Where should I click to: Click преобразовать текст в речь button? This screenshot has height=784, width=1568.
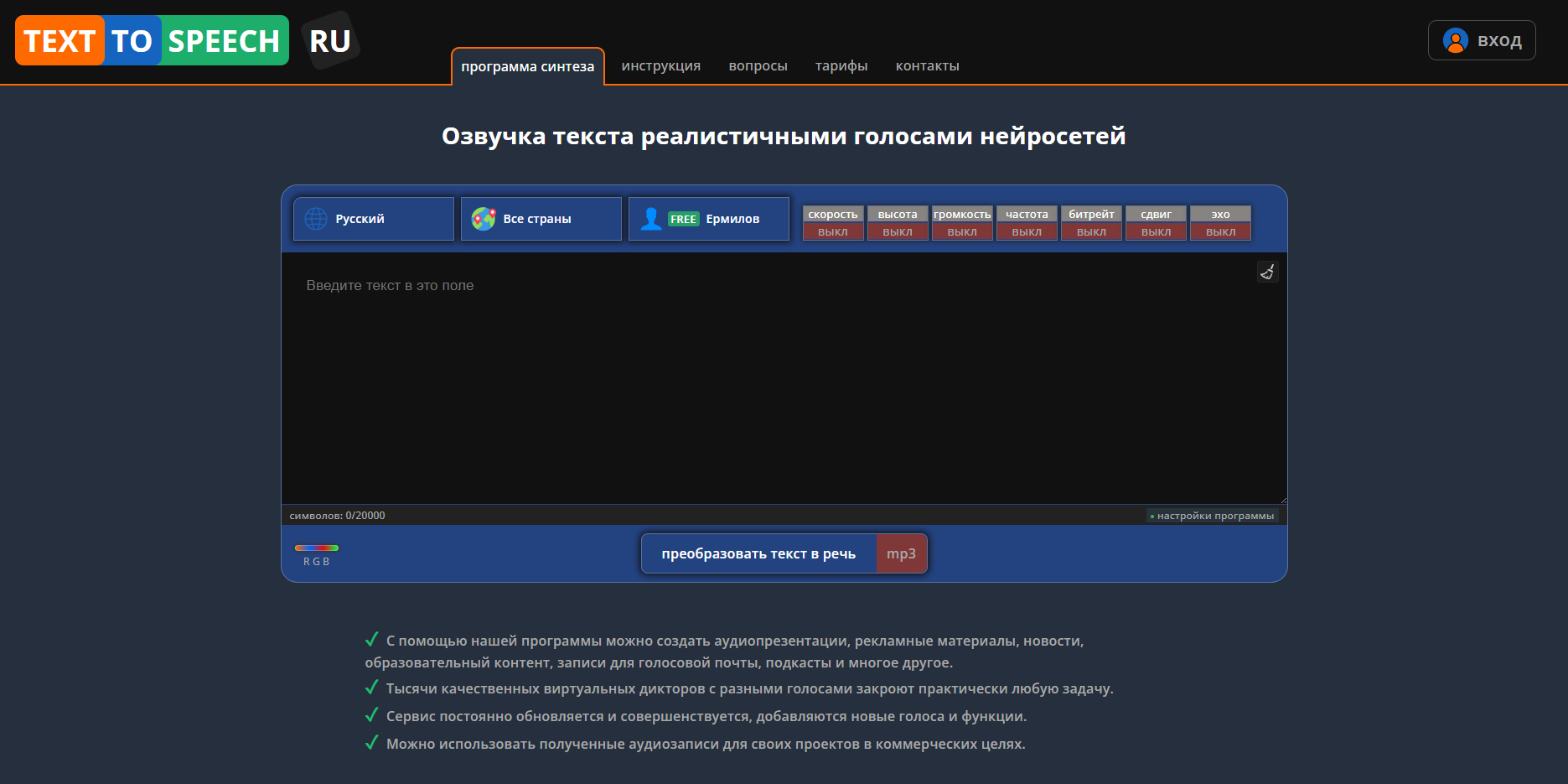click(x=758, y=553)
